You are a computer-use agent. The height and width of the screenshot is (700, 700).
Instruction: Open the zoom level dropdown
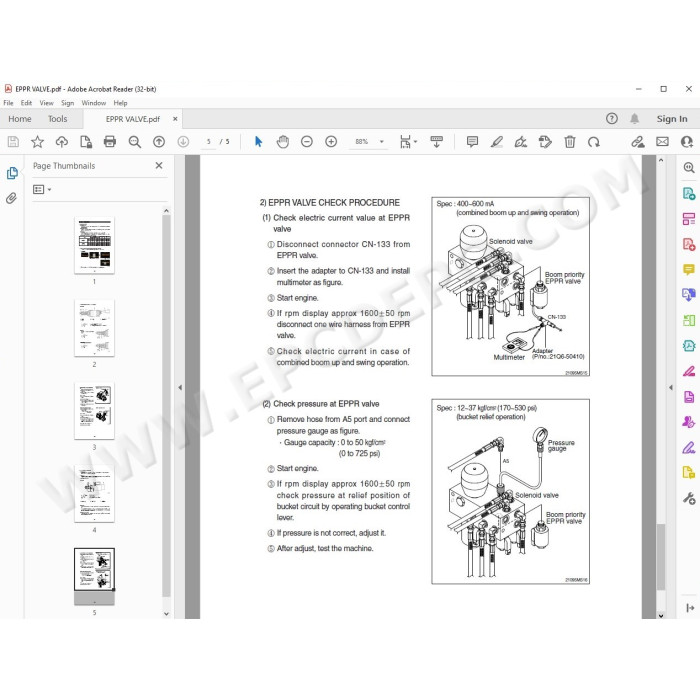(x=382, y=142)
